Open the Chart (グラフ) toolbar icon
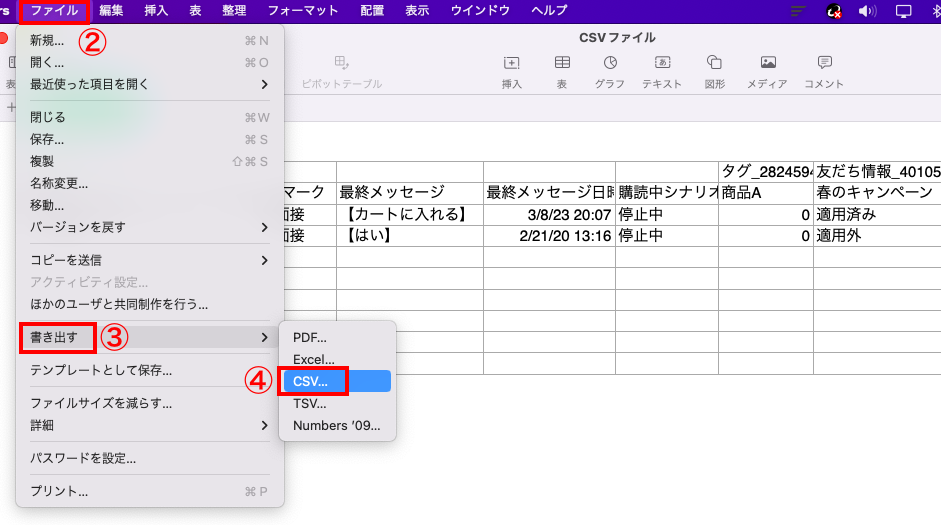The image size is (941, 525). [x=610, y=62]
